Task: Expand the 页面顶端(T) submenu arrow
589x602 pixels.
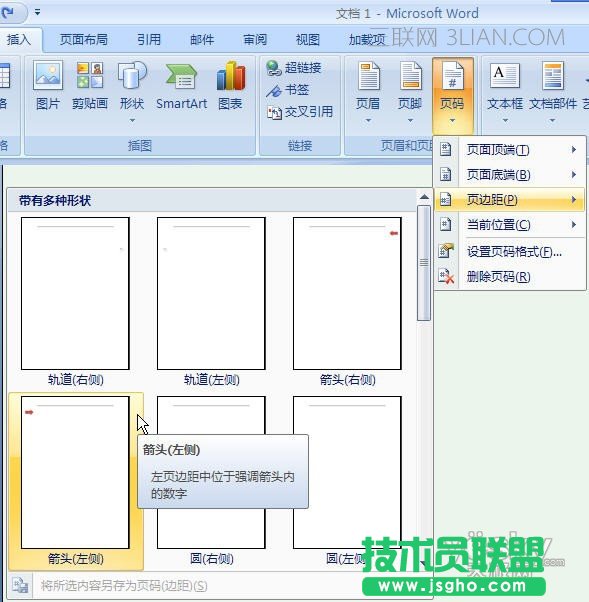Action: (x=574, y=149)
